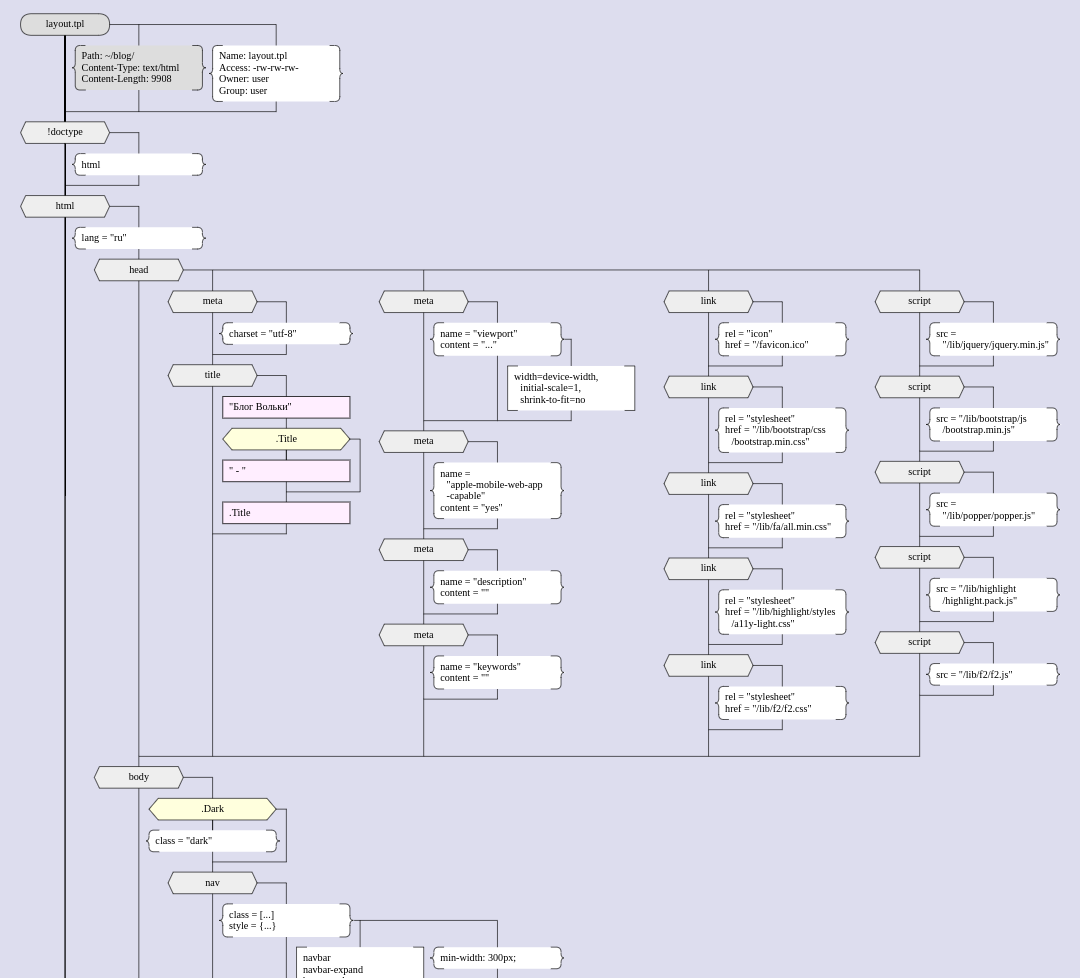This screenshot has height=978, width=1080.
Task: Select the viewport meta attribute box
Action: 497,339
